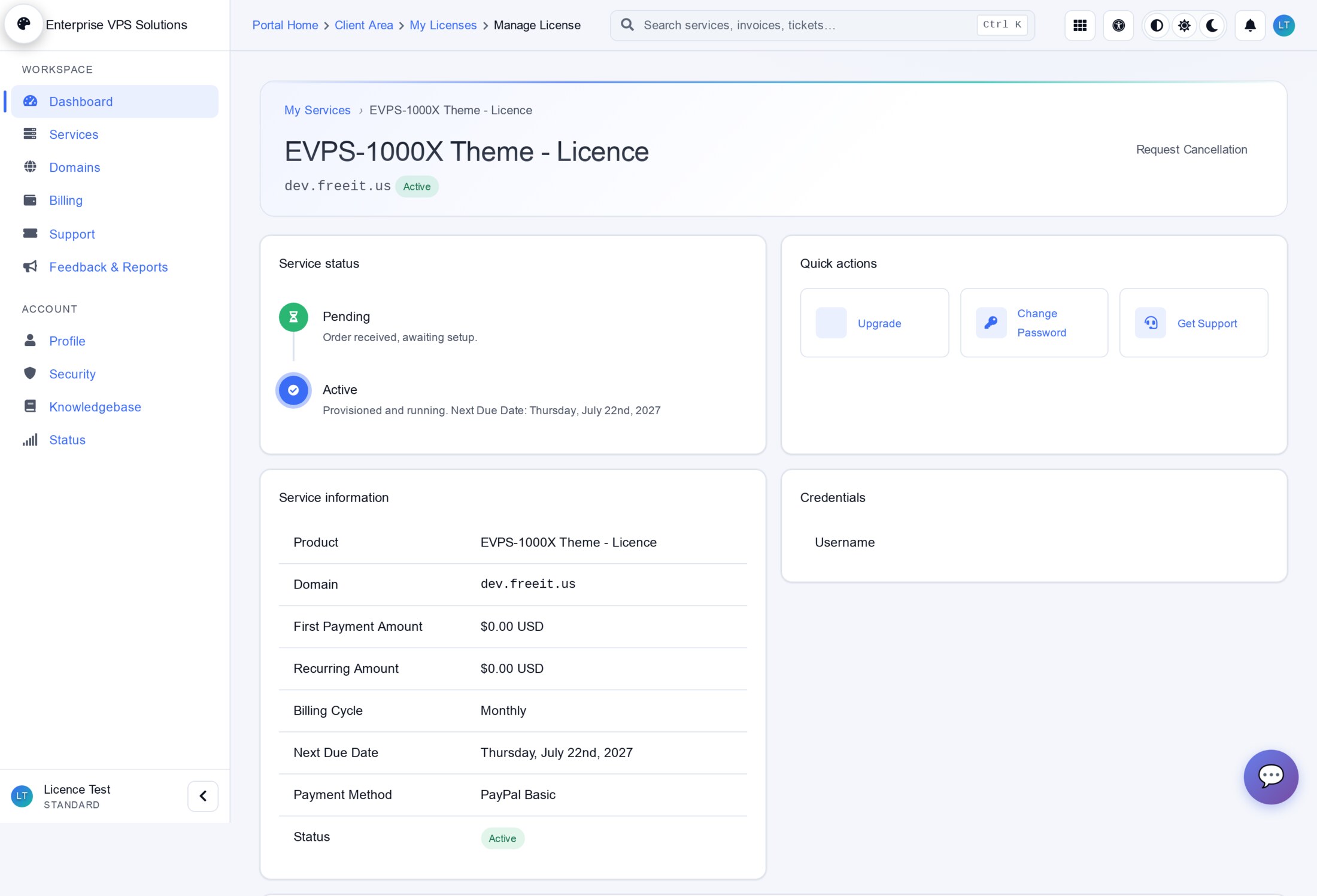The width and height of the screenshot is (1317, 896).
Task: Click the sidebar LT avatar
Action: [x=22, y=796]
